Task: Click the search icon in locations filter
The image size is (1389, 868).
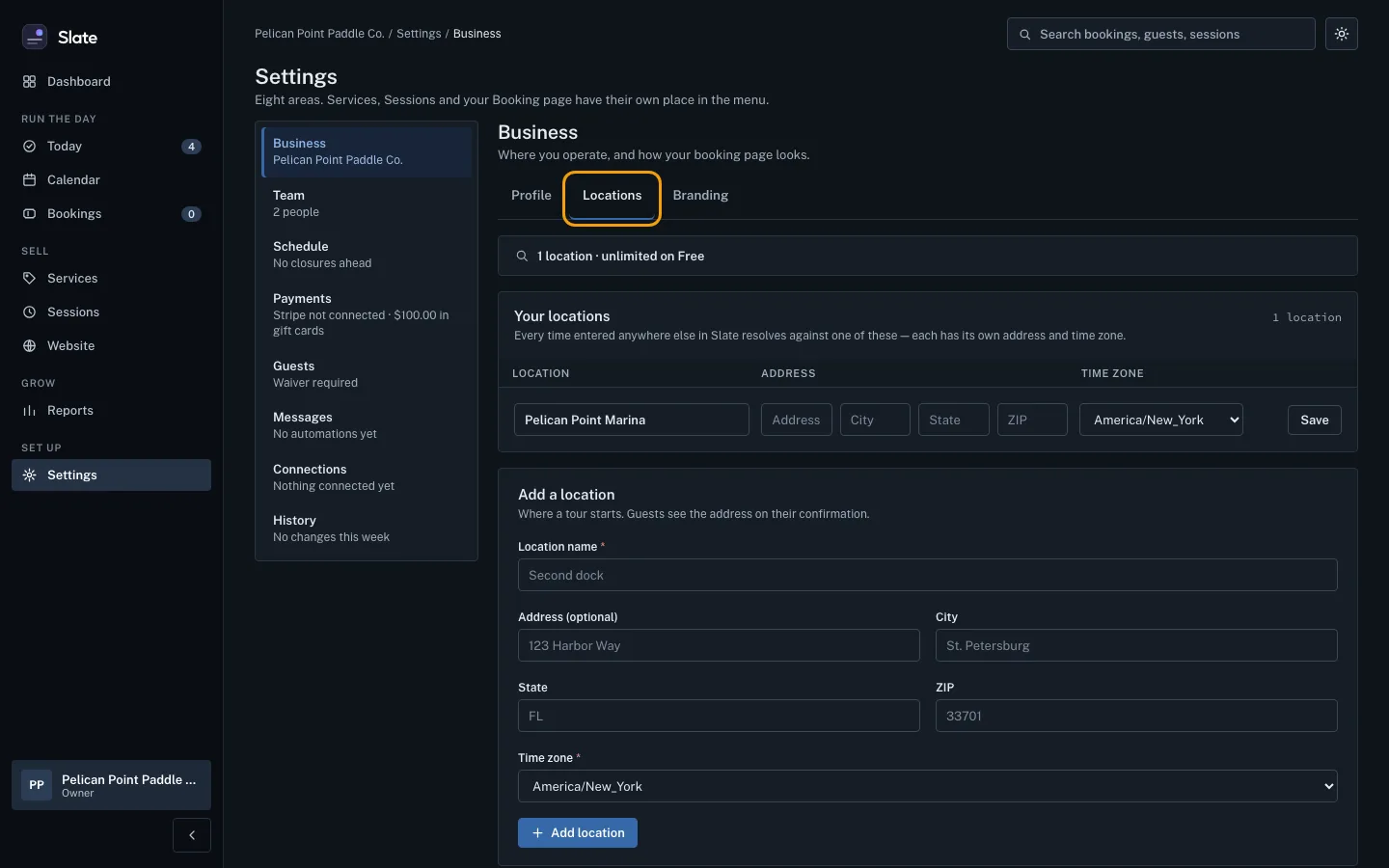Action: (x=522, y=257)
